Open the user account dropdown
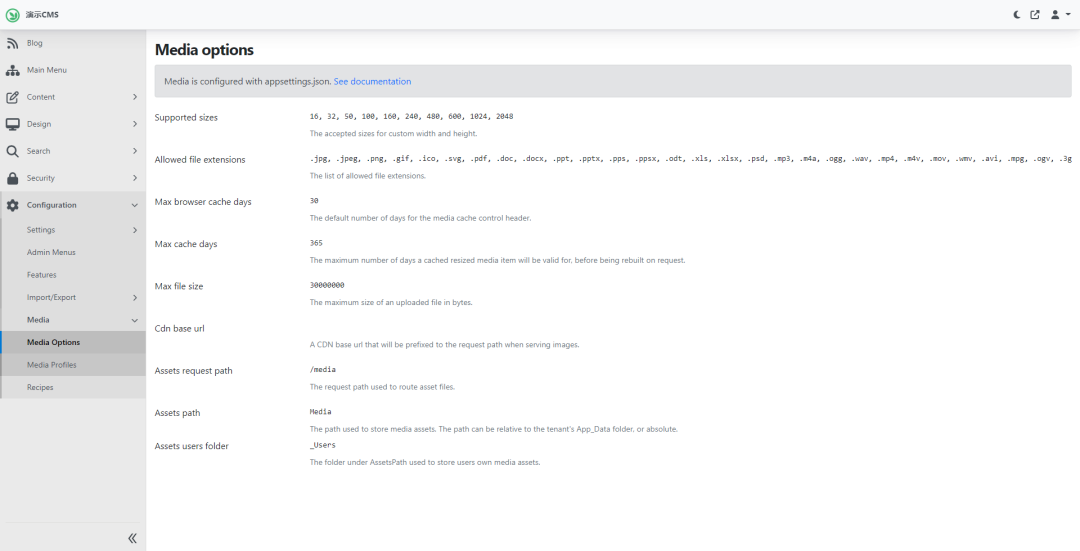1080x551 pixels. [1060, 14]
